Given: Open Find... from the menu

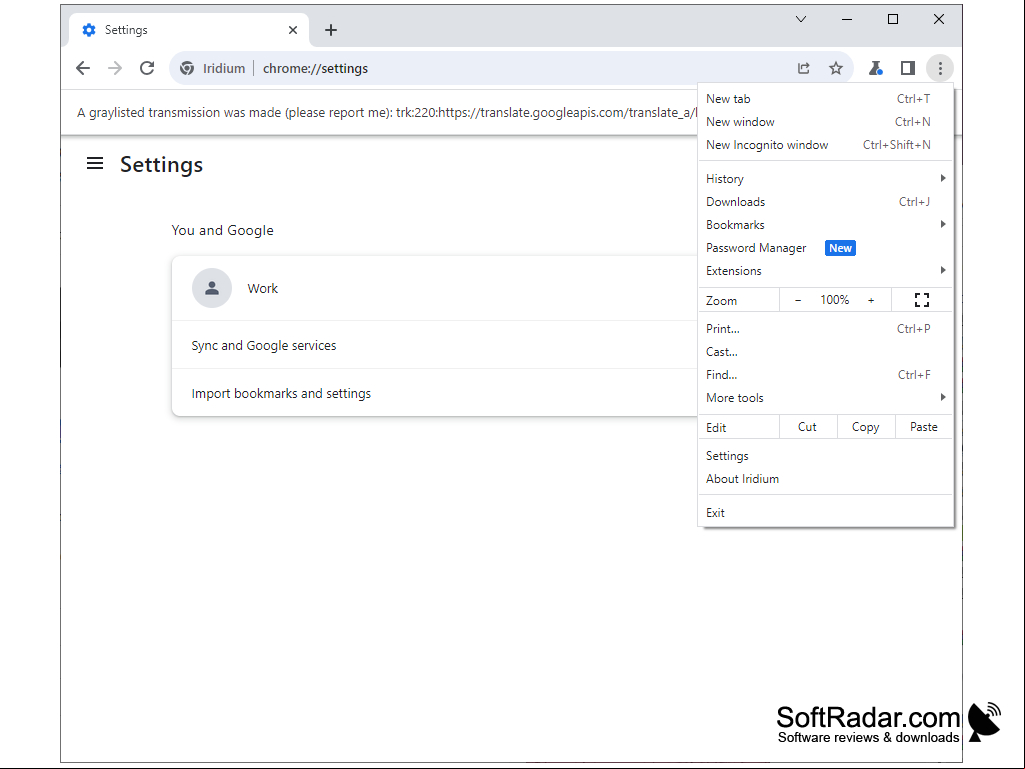Looking at the screenshot, I should click(x=826, y=375).
